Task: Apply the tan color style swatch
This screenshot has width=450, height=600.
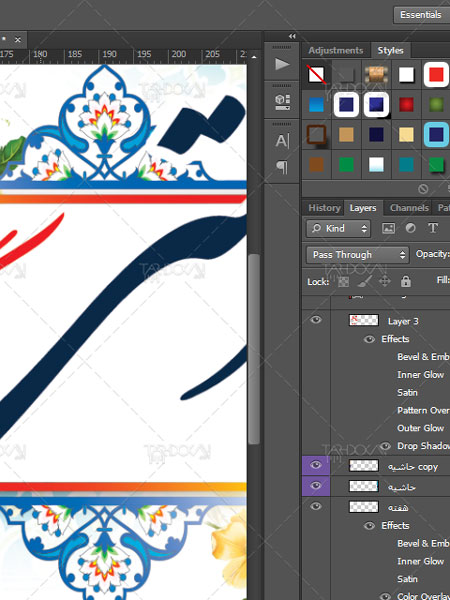Action: [346, 135]
